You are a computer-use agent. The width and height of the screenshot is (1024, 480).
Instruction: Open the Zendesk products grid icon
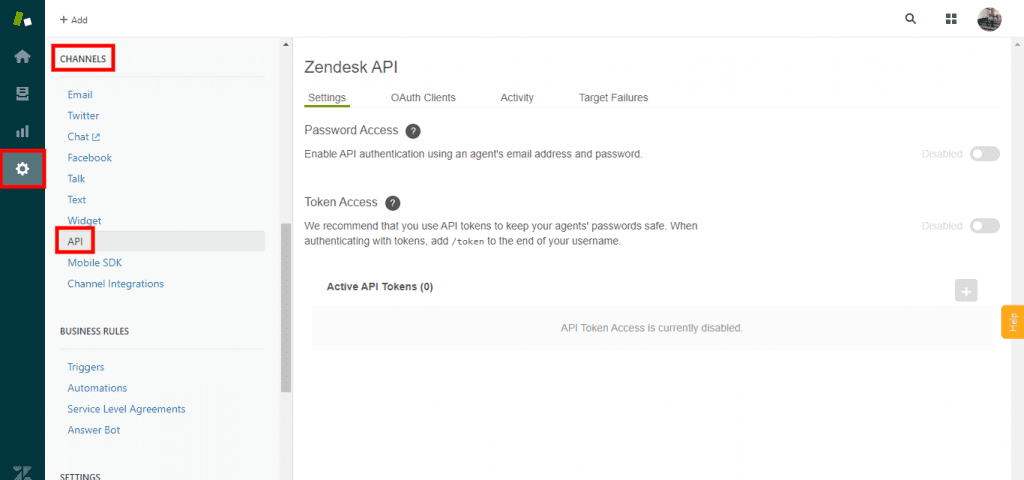point(951,19)
